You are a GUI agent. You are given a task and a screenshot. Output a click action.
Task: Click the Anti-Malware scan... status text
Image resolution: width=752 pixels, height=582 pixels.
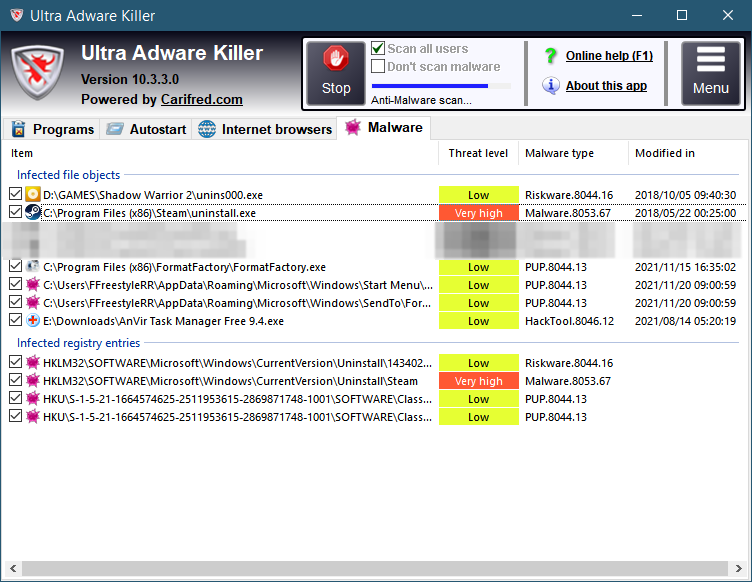[x=421, y=100]
